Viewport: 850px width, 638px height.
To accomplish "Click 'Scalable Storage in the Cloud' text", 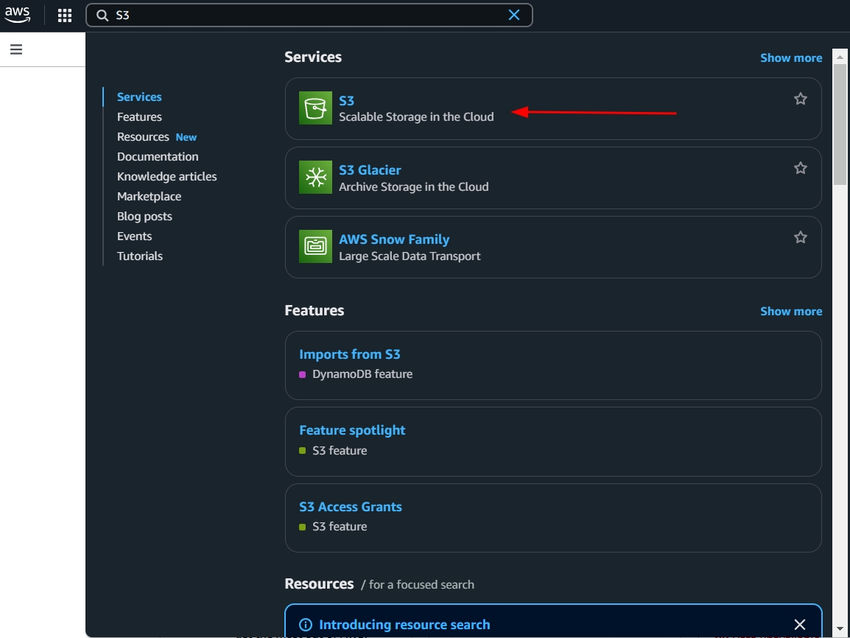I will (x=416, y=117).
